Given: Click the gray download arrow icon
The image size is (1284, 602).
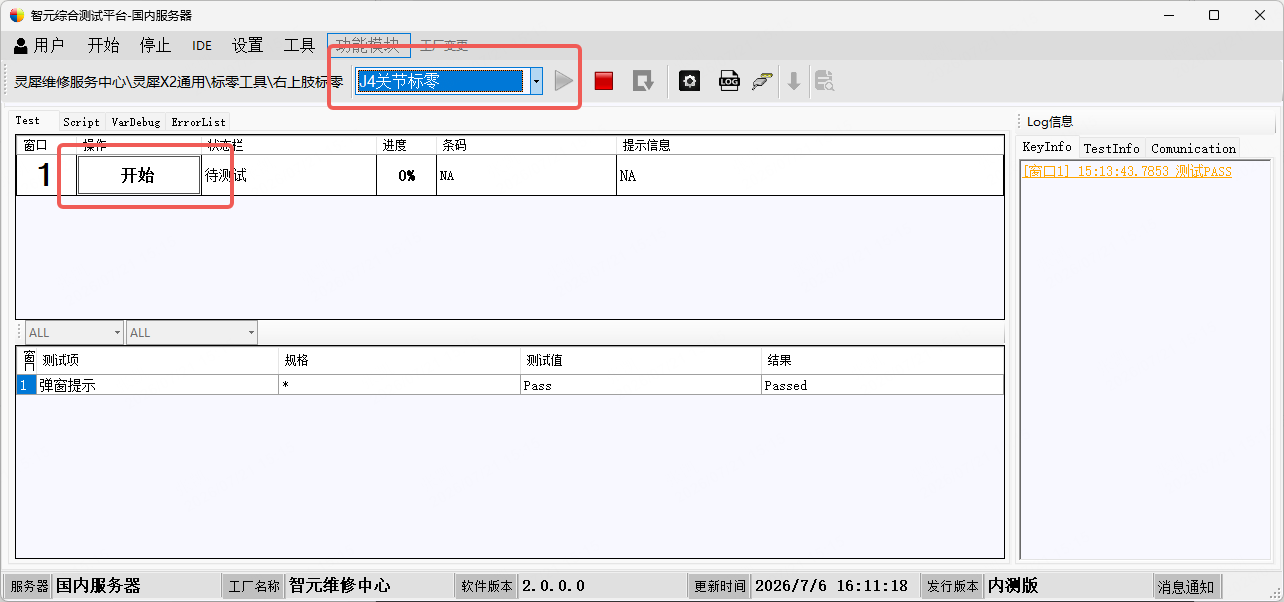Looking at the screenshot, I should click(x=794, y=81).
